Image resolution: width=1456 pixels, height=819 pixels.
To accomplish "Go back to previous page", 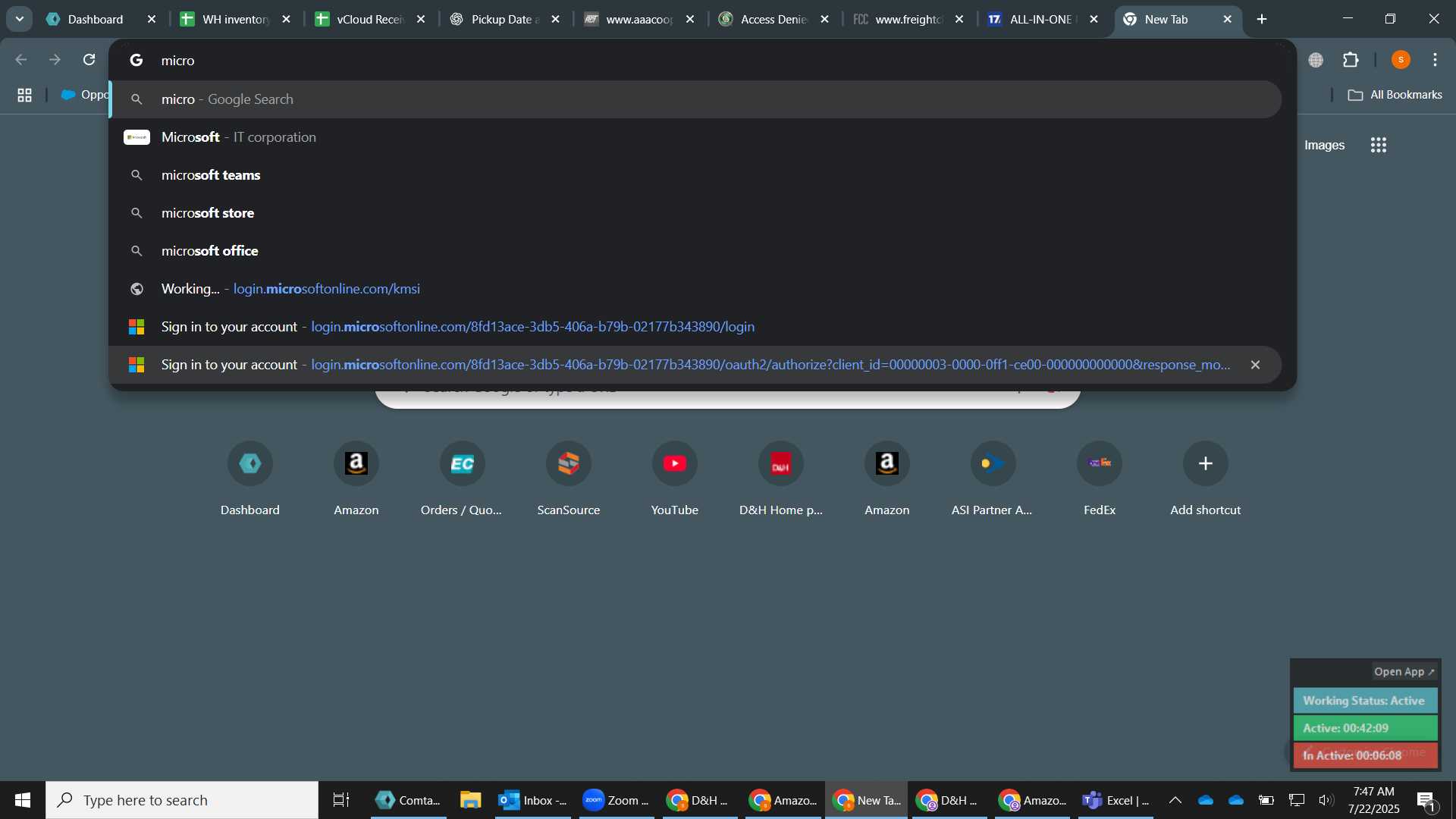I will pyautogui.click(x=21, y=59).
